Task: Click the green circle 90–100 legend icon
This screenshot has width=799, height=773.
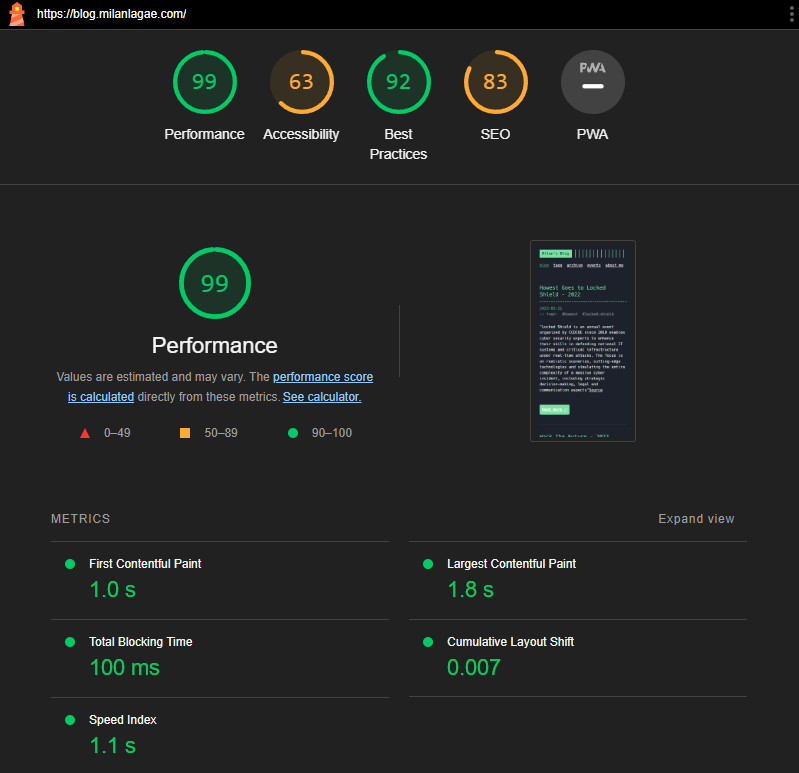Action: 293,433
